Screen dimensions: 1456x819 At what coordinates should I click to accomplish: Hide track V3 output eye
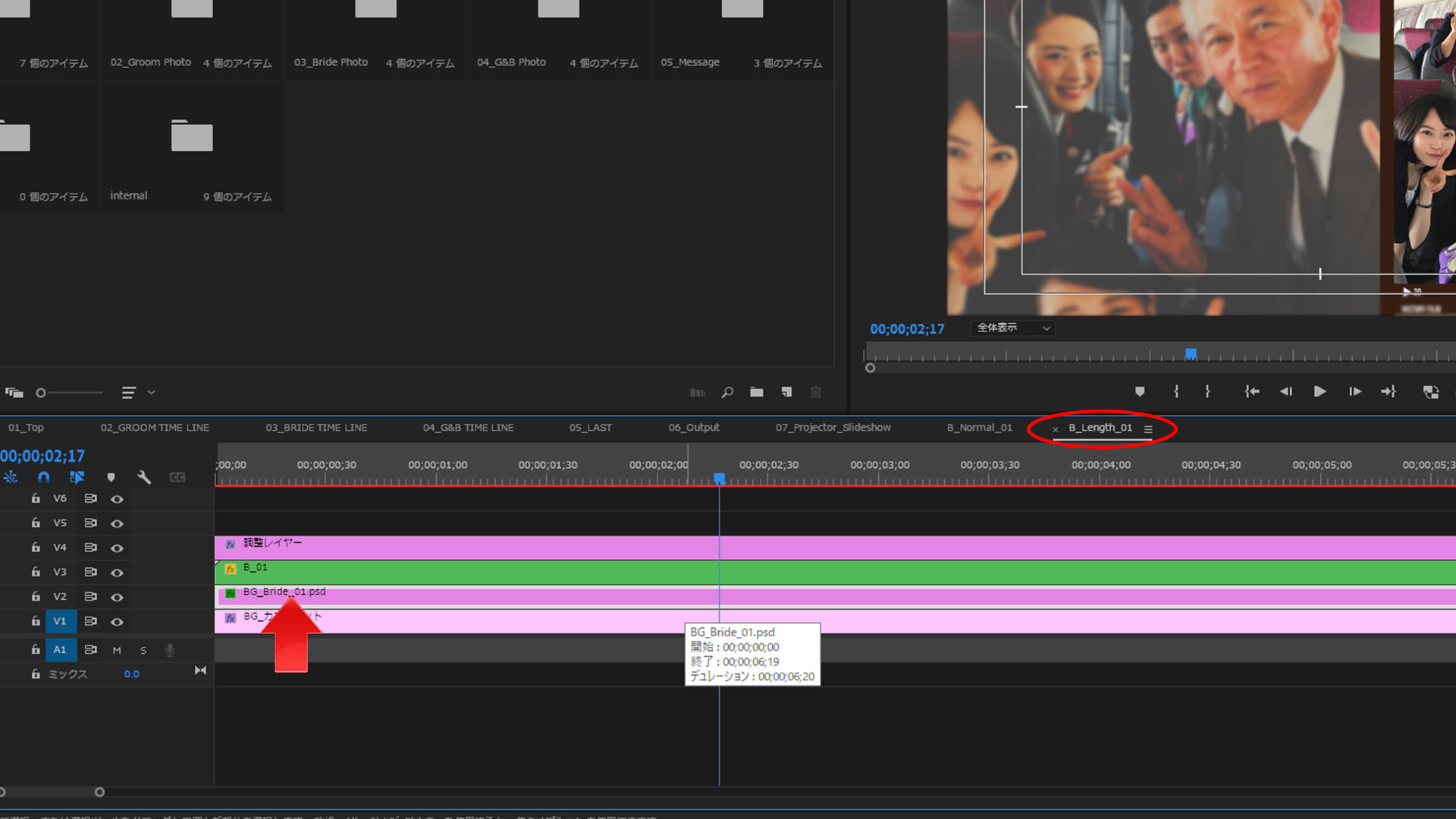(117, 573)
